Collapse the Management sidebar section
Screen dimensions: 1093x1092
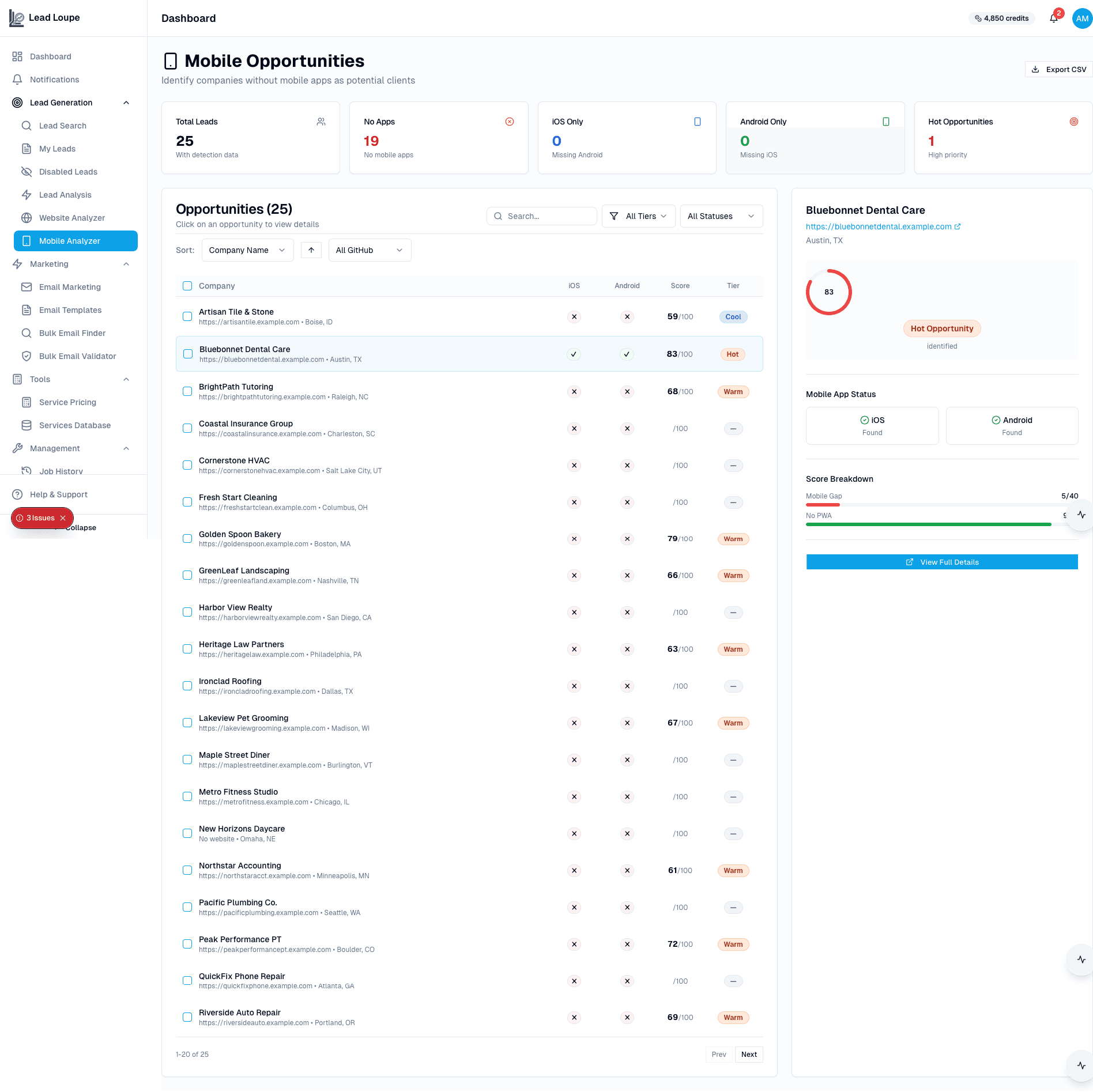(126, 448)
